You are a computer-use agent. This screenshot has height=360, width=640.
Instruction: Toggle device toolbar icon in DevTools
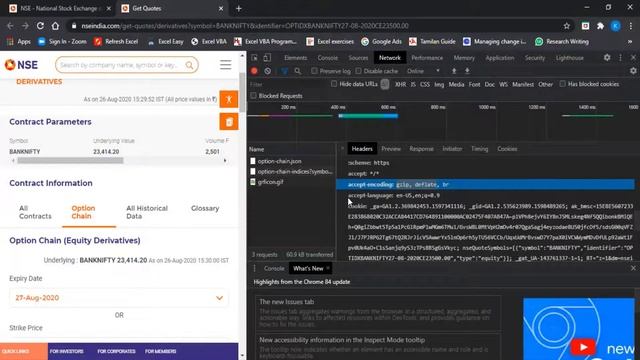click(x=267, y=58)
